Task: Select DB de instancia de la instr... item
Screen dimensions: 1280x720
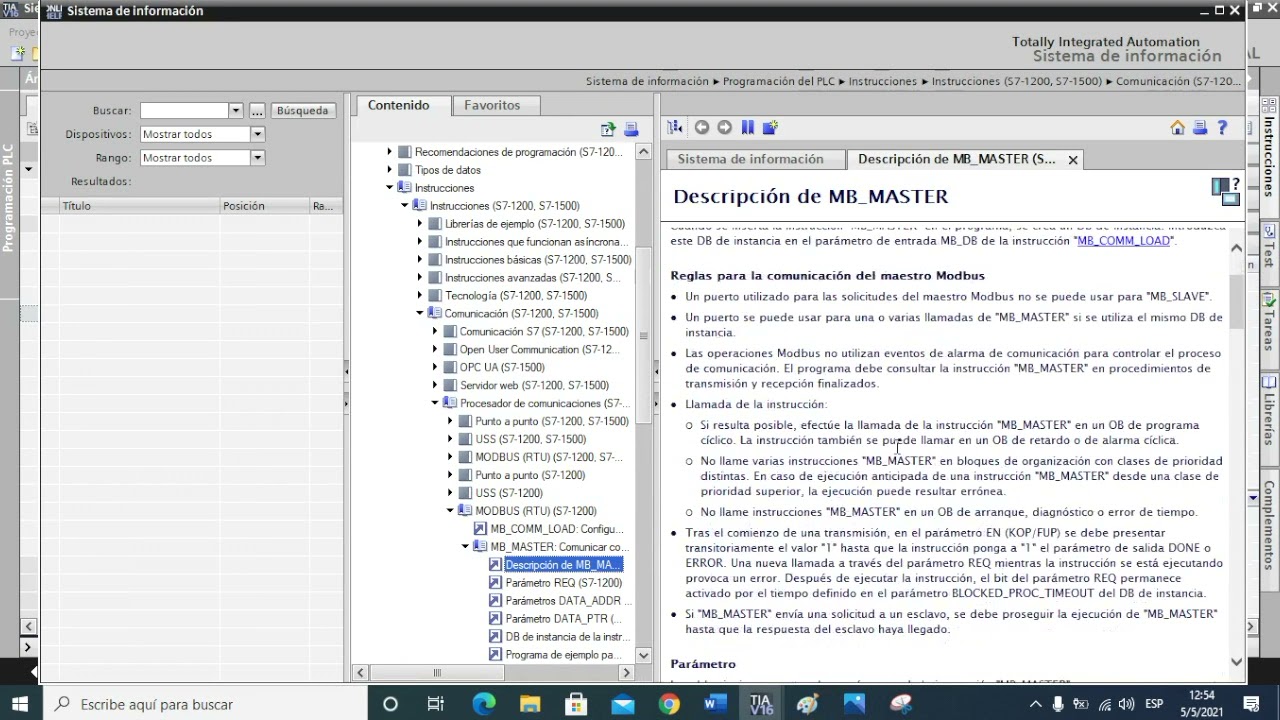Action: [567, 637]
